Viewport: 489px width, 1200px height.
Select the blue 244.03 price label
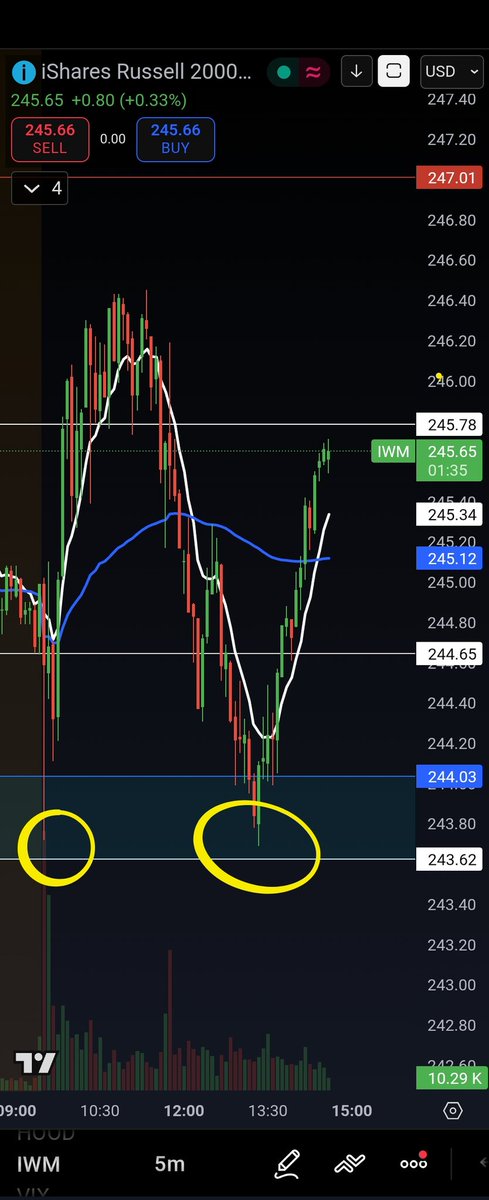450,776
